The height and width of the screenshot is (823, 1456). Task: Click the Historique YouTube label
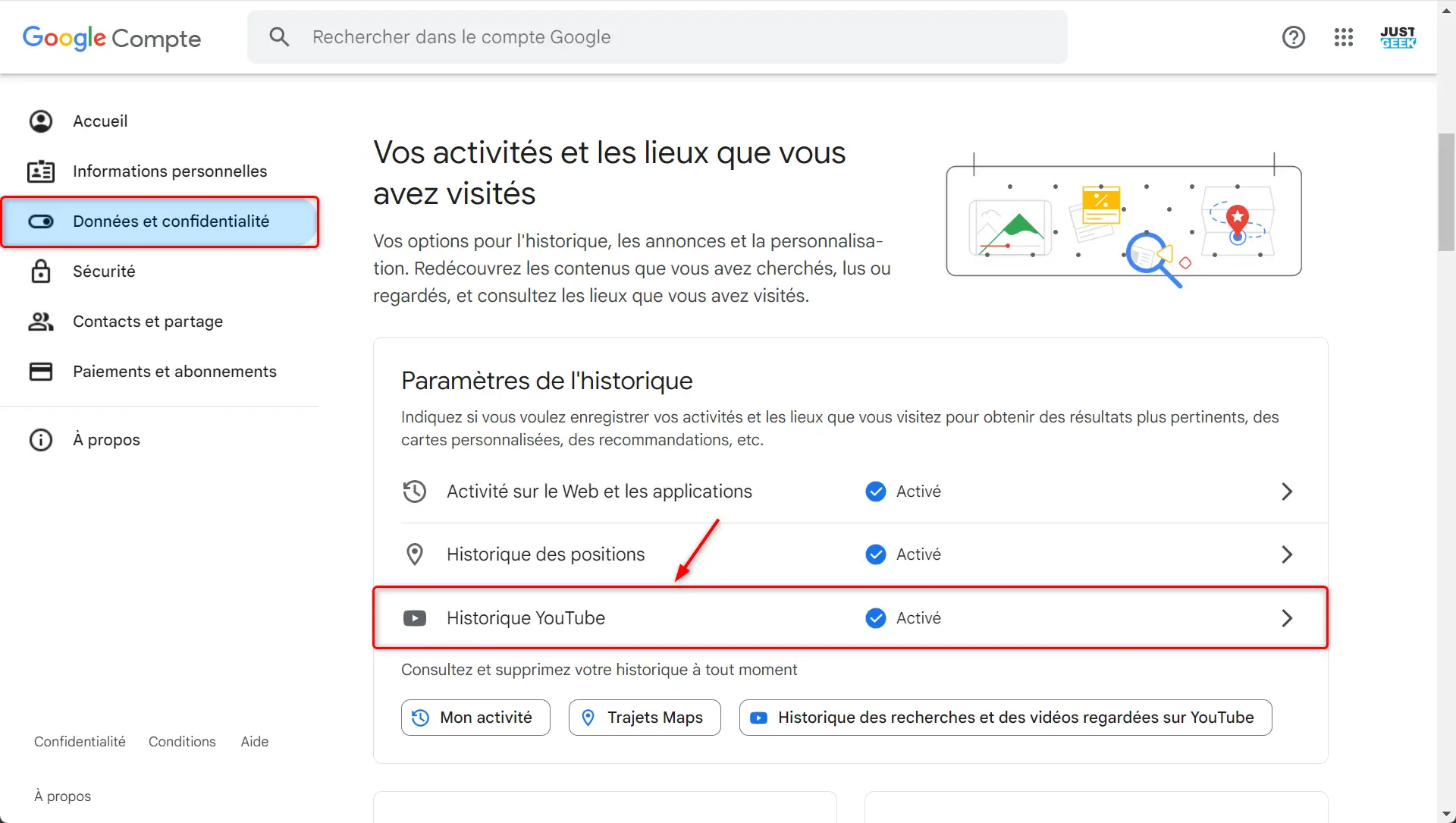[526, 618]
